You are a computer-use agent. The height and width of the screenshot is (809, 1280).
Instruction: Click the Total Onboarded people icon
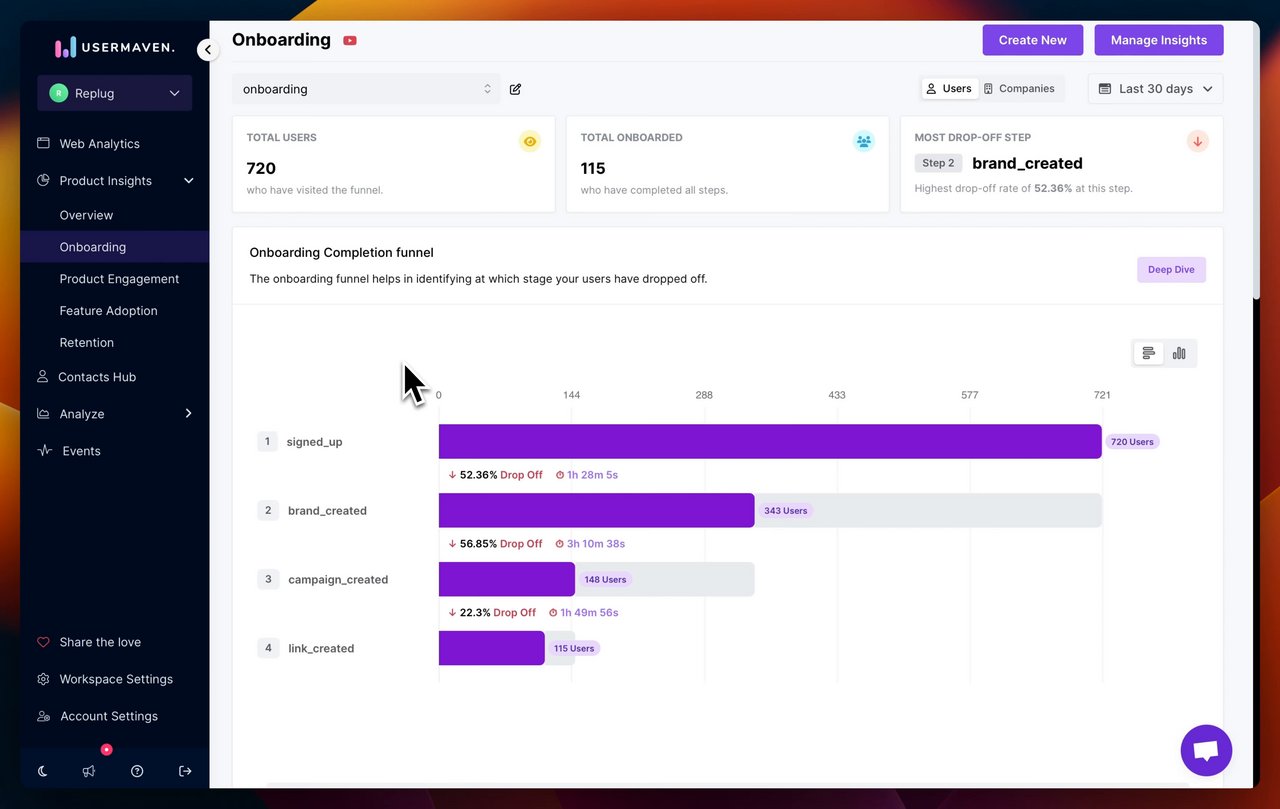point(864,141)
